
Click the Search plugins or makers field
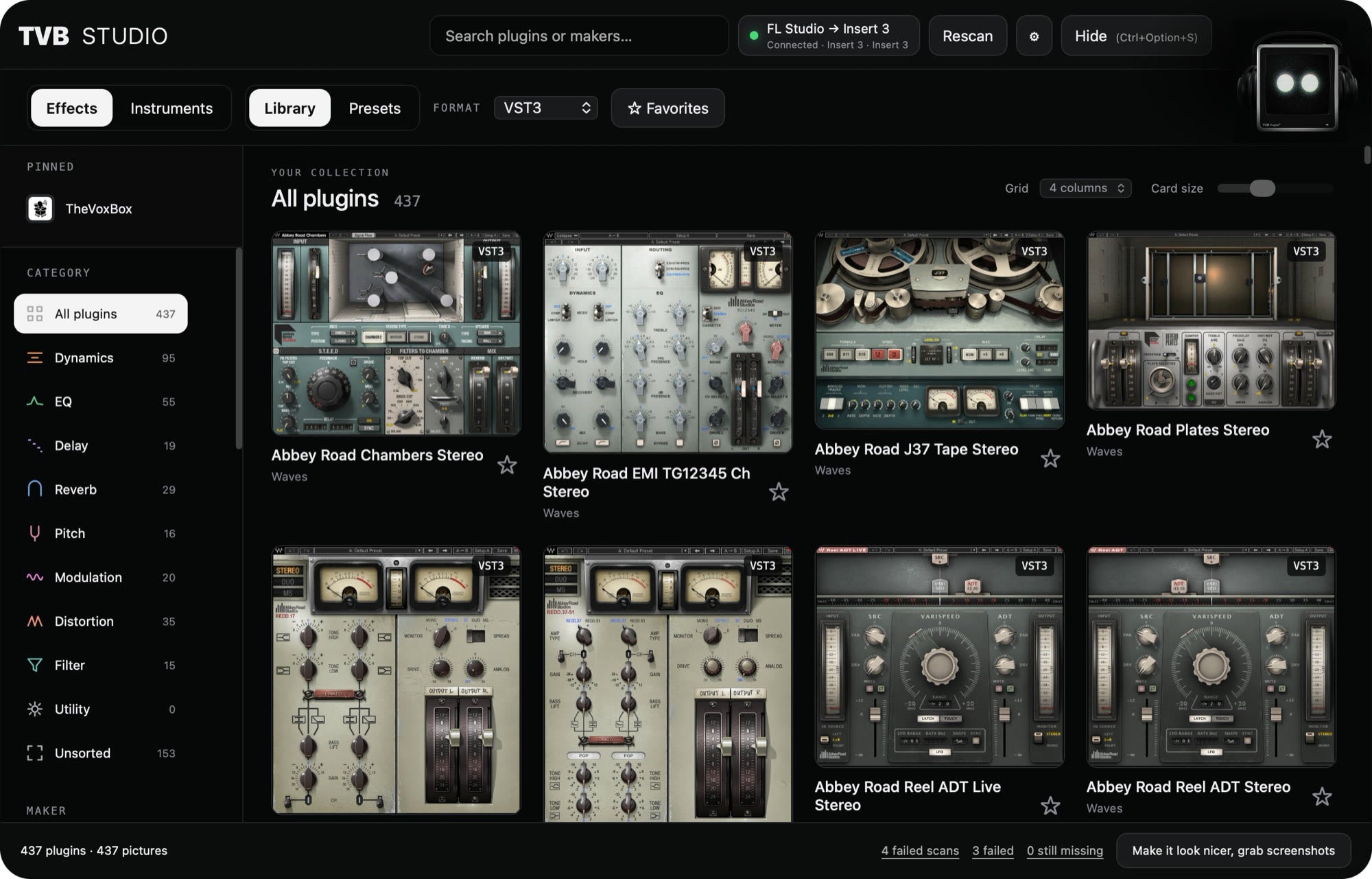click(x=579, y=36)
